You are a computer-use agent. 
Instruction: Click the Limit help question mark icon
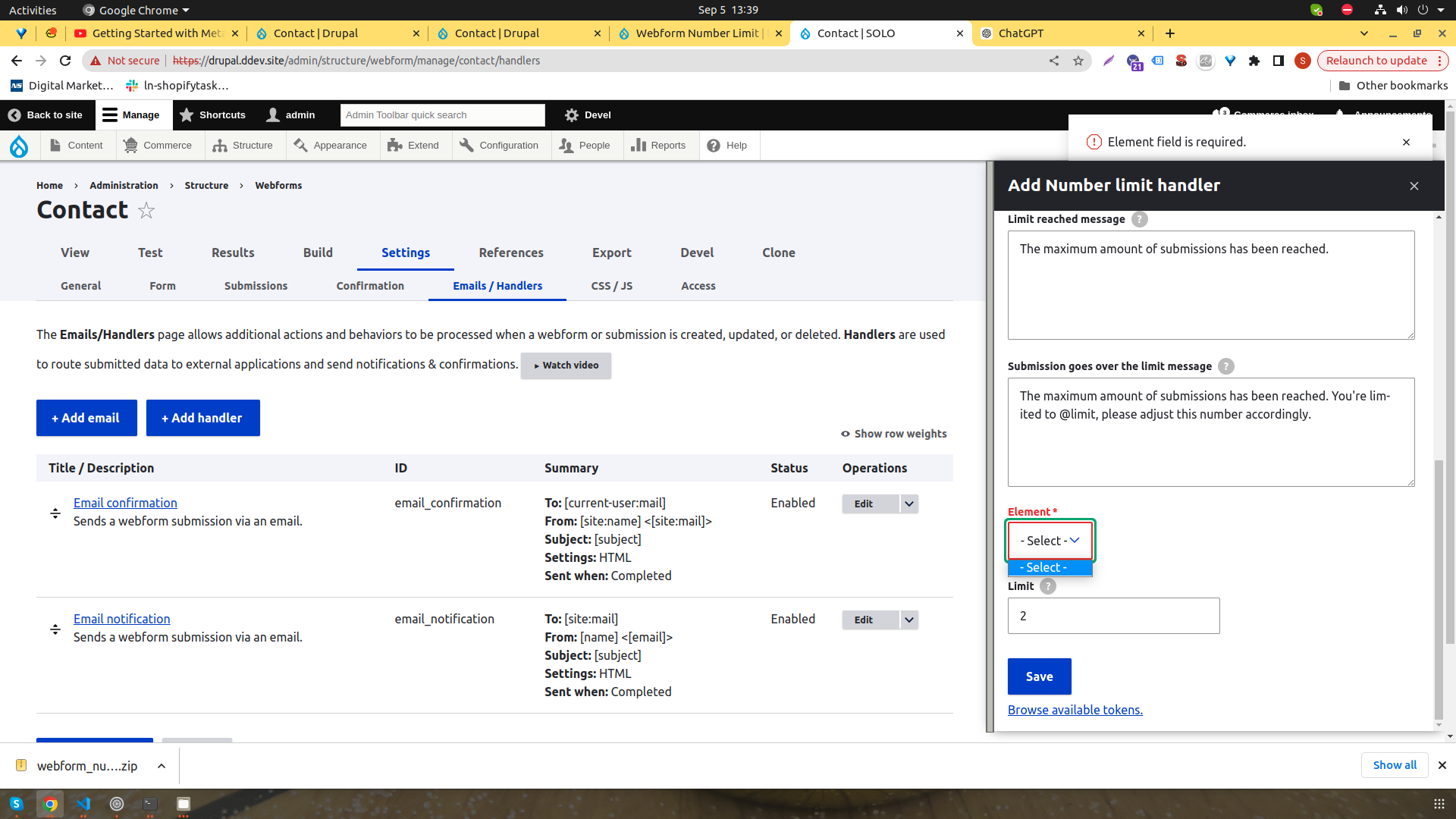point(1048,586)
